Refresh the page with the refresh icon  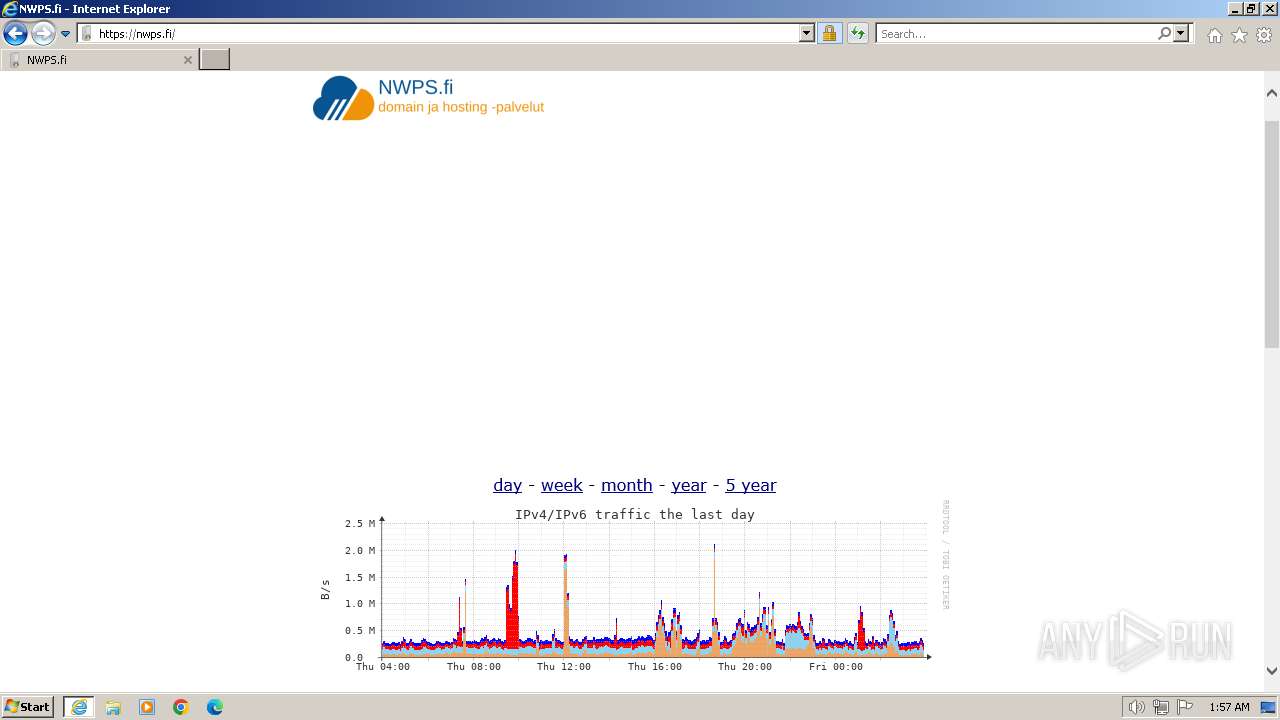pyautogui.click(x=858, y=34)
